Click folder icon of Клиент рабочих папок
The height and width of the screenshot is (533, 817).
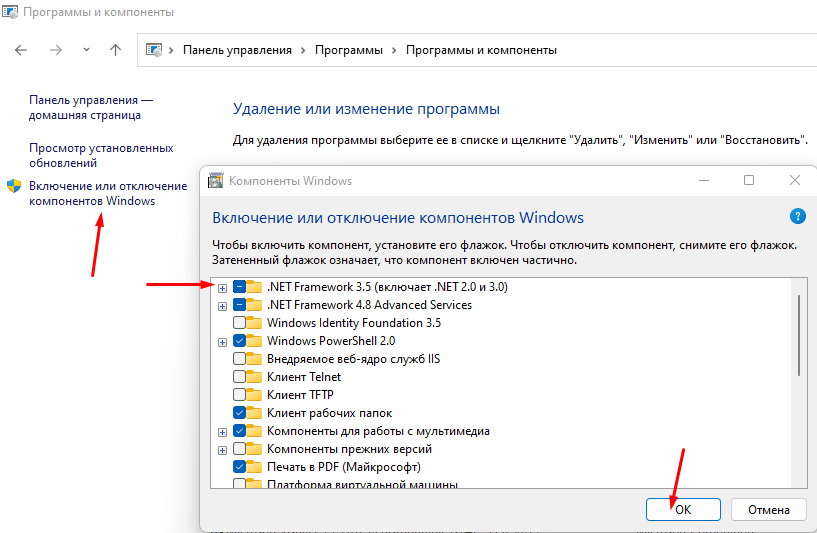[254, 413]
